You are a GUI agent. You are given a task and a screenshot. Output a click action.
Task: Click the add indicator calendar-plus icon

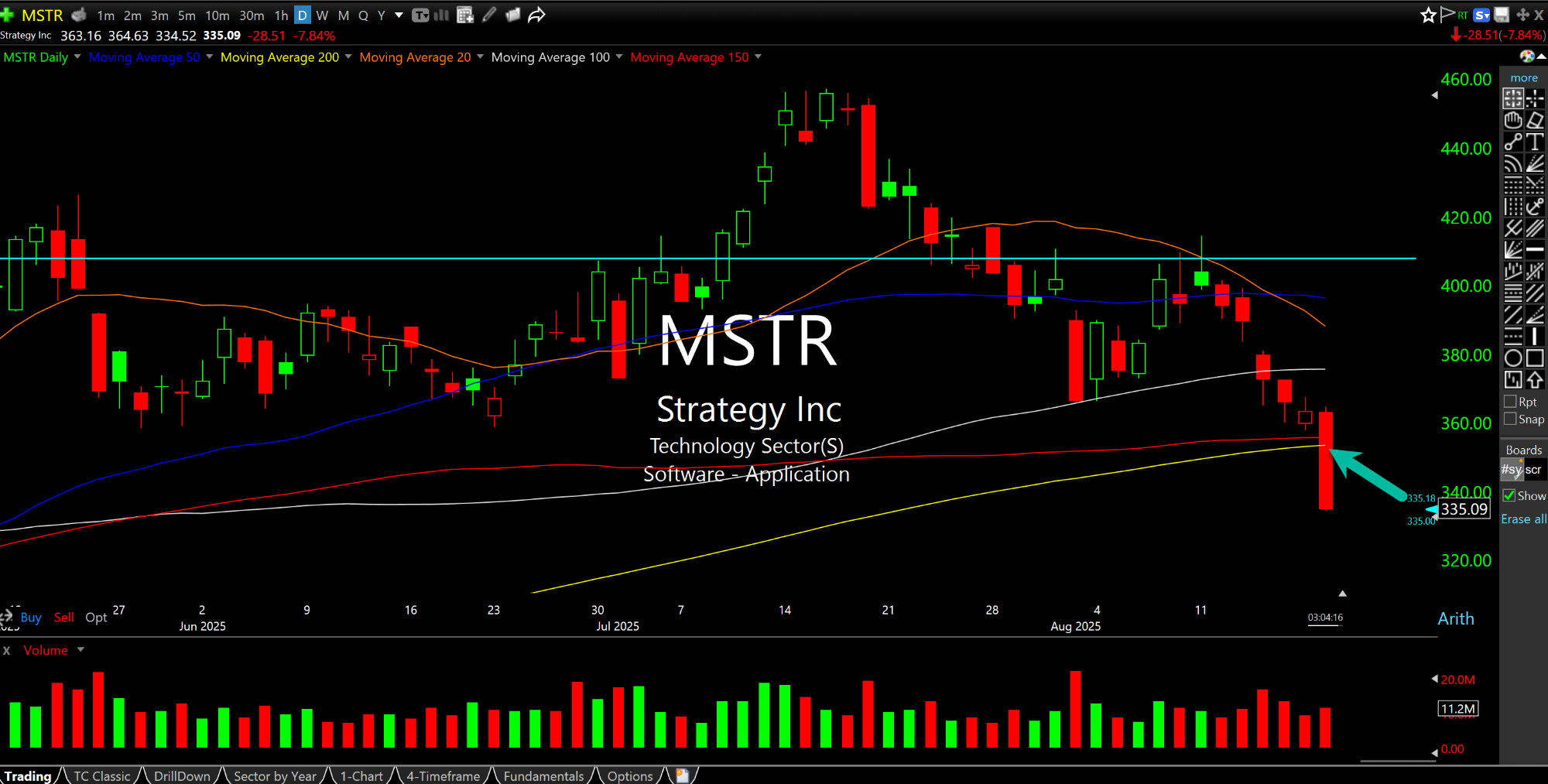pos(465,15)
